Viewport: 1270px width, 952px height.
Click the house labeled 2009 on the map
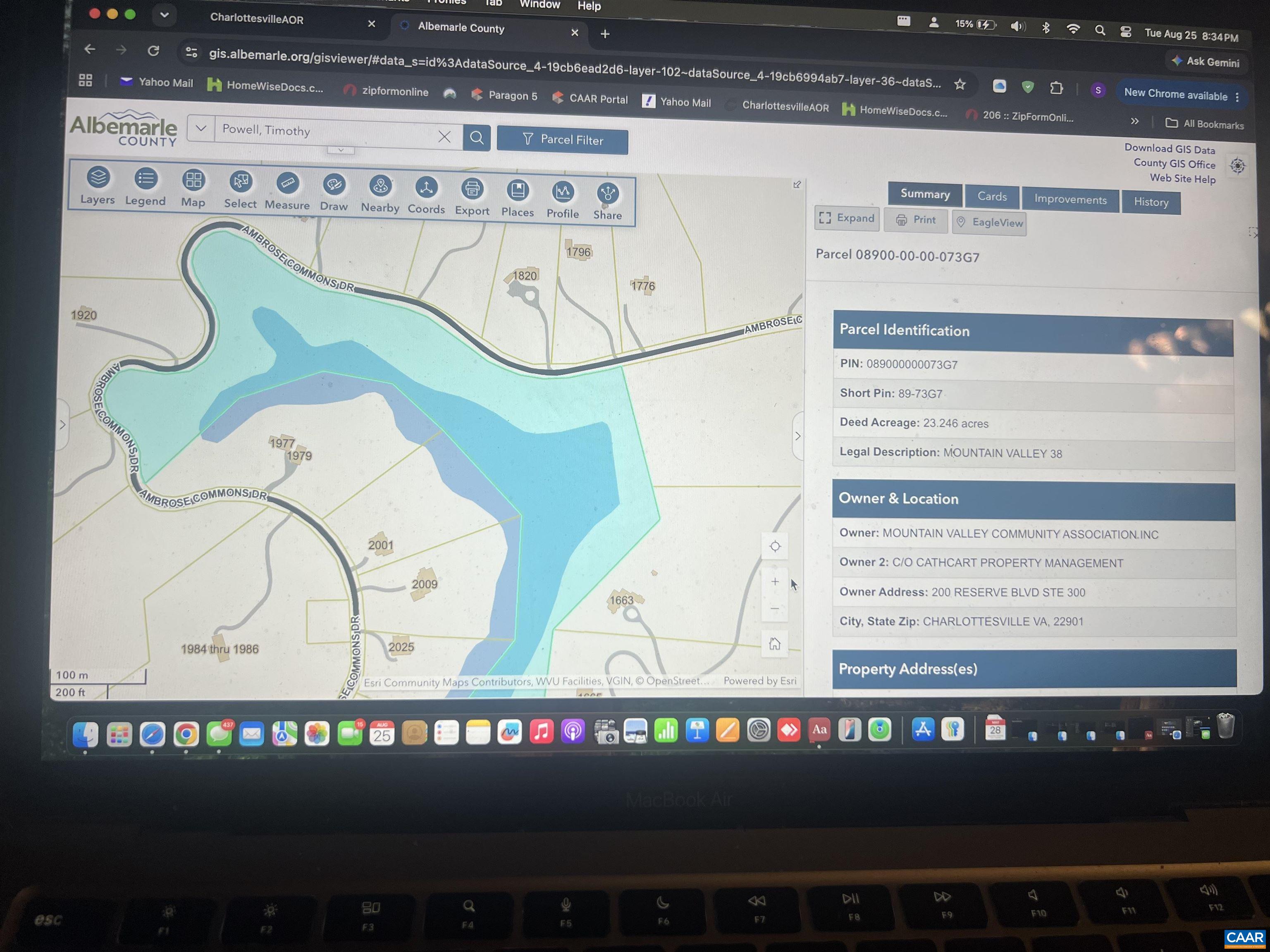point(424,583)
